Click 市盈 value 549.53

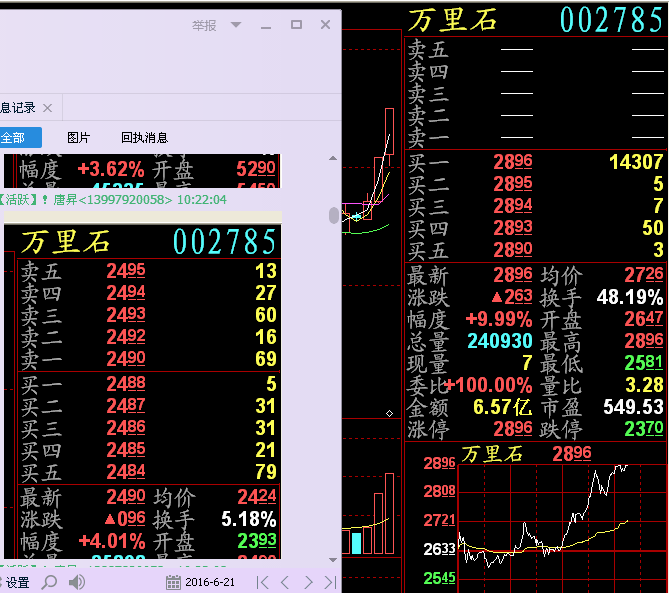pyautogui.click(x=633, y=407)
